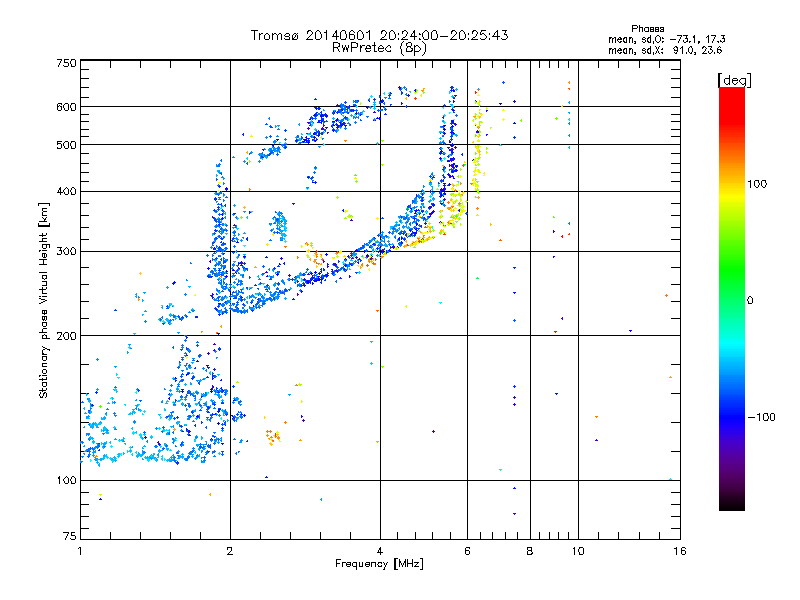Viewport: 800px width, 600px height.
Task: Click the 'RwPretec (8p)' subtitle
Action: pos(379,48)
